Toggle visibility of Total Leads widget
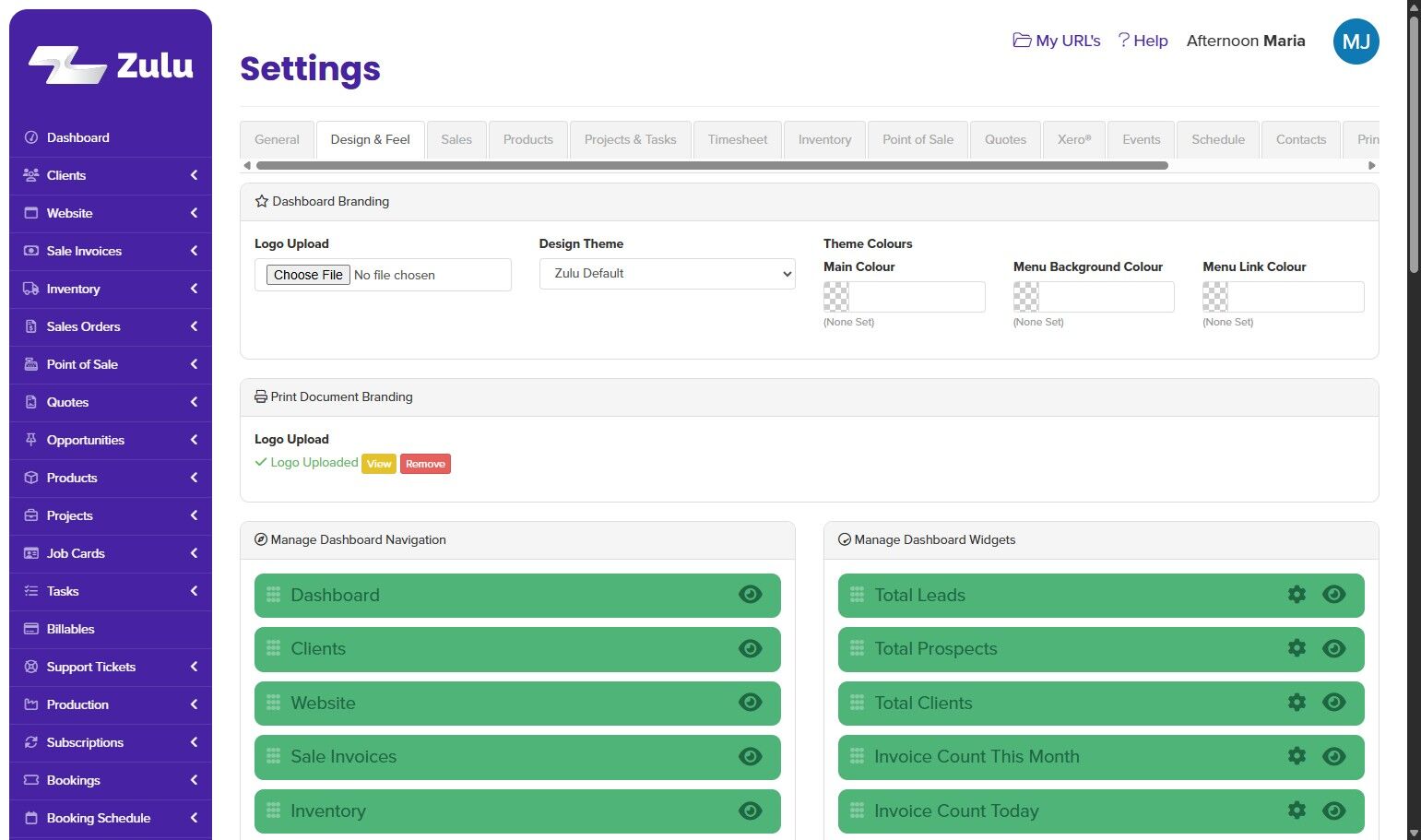The height and width of the screenshot is (840, 1421). coord(1333,595)
